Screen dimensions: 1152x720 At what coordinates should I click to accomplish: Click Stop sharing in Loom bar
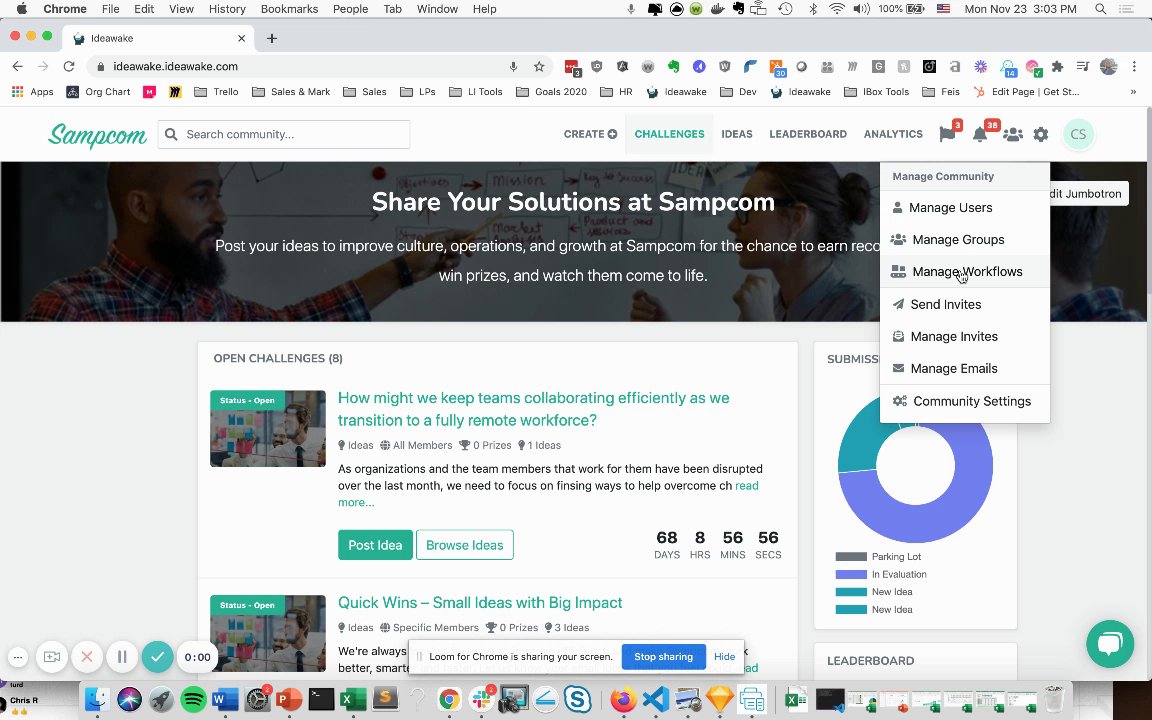coord(663,657)
